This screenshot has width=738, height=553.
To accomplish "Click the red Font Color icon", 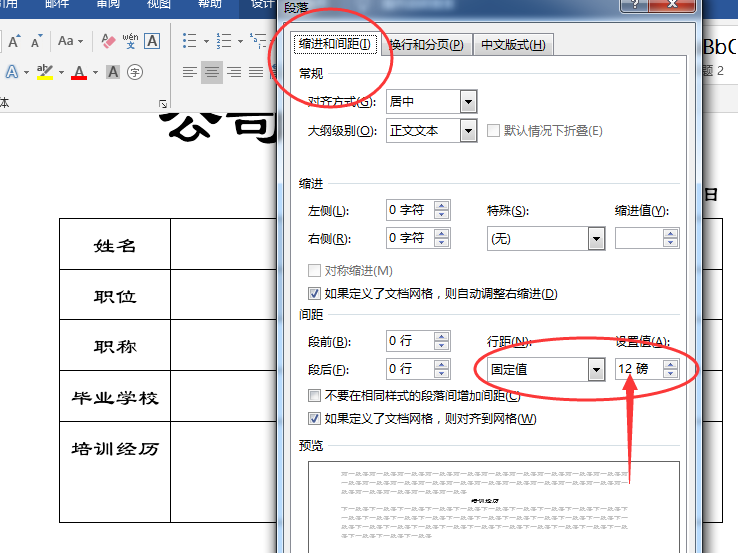I will point(79,72).
